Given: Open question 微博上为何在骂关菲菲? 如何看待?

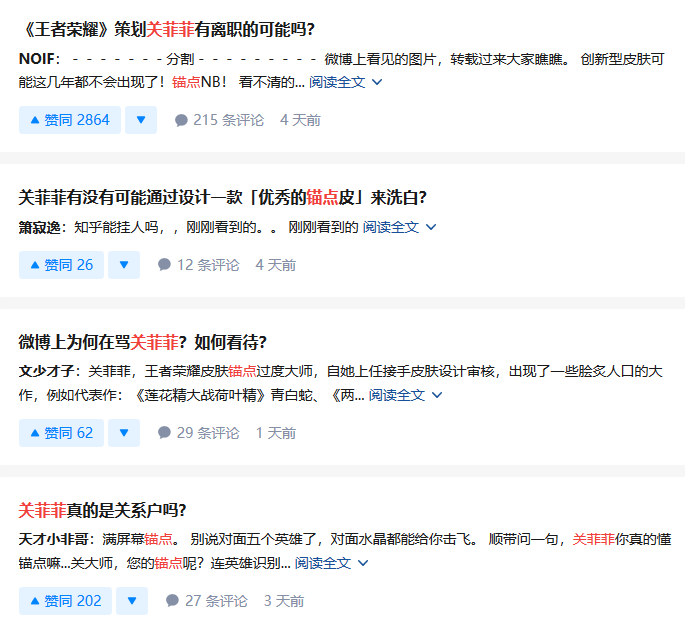Looking at the screenshot, I should click(142, 342).
